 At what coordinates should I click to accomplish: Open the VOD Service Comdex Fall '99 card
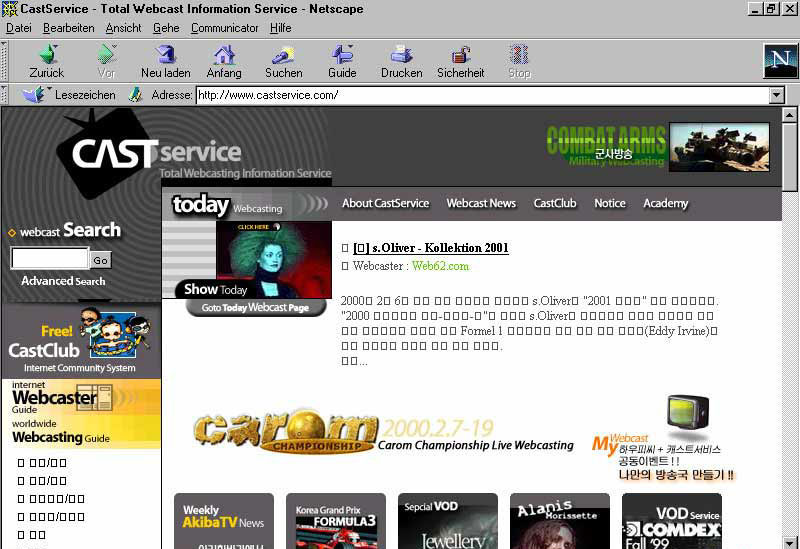tap(671, 521)
